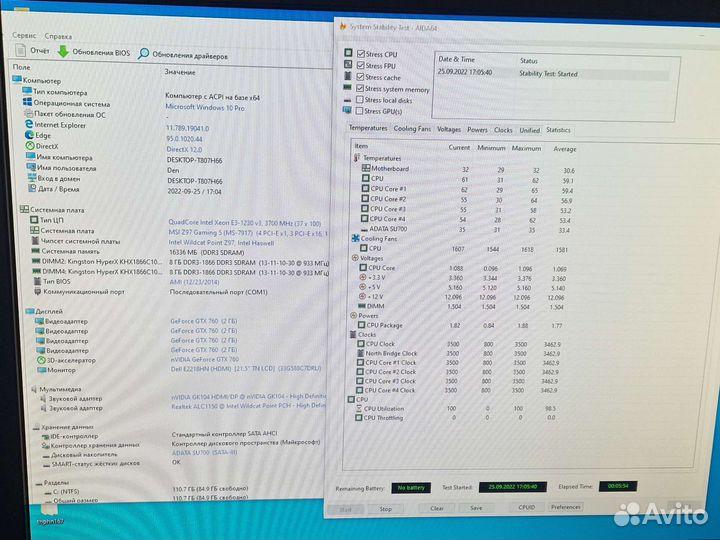The width and height of the screenshot is (720, 540).
Task: Switch to the Powers tab
Action: pyautogui.click(x=477, y=130)
